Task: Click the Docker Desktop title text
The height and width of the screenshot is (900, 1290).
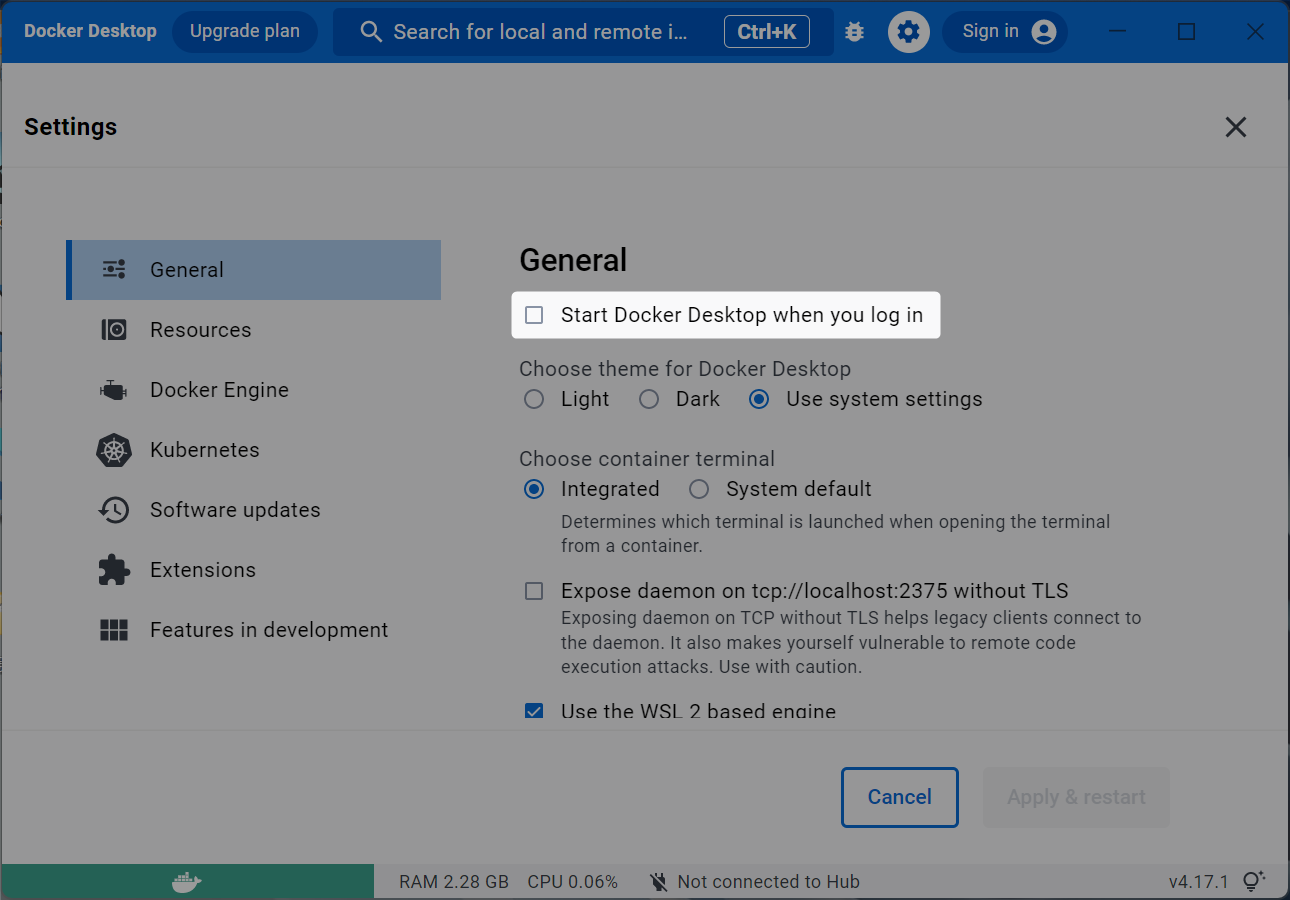Action: [90, 31]
